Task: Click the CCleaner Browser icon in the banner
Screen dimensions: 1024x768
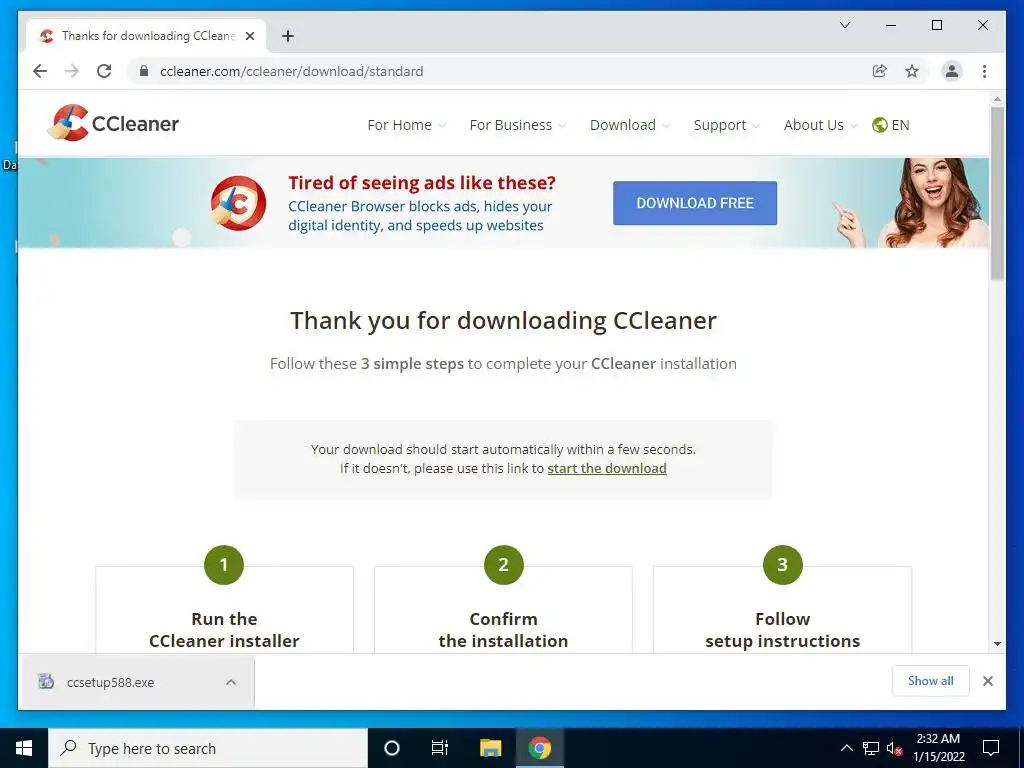Action: coord(238,203)
